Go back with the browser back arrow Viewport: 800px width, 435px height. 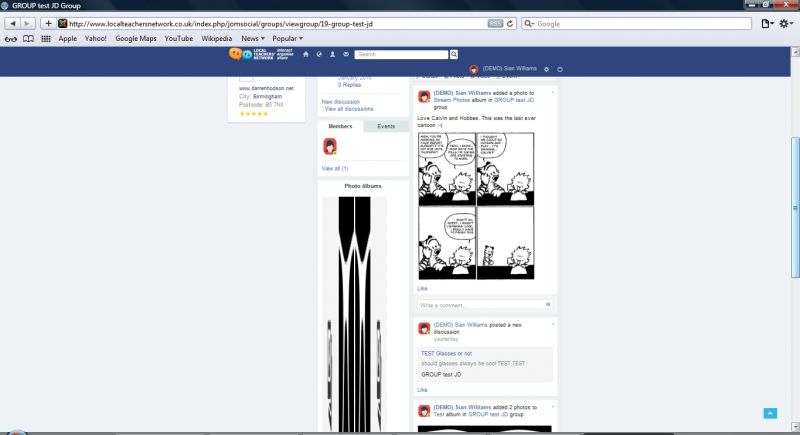[x=13, y=23]
